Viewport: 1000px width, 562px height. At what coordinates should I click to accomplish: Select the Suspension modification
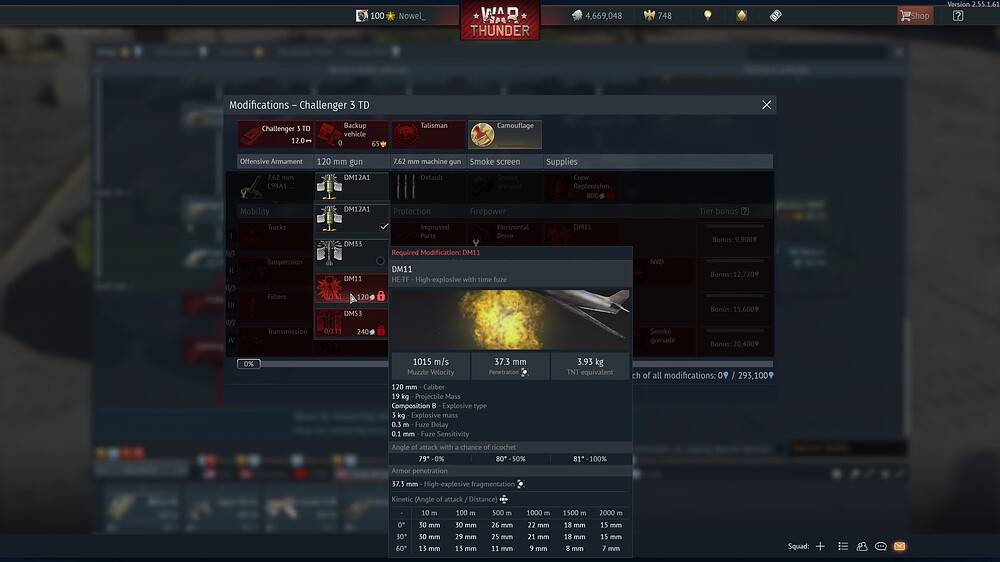275,270
